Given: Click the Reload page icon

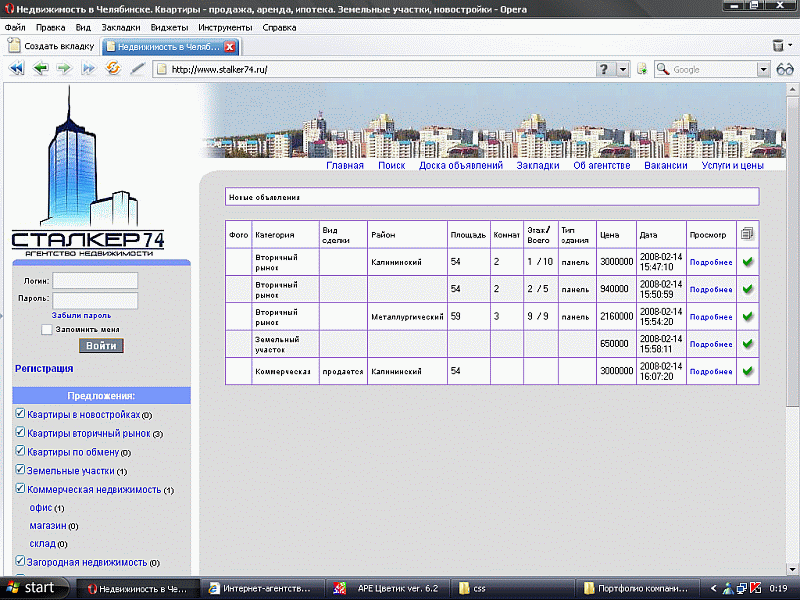Looking at the screenshot, I should pos(113,69).
